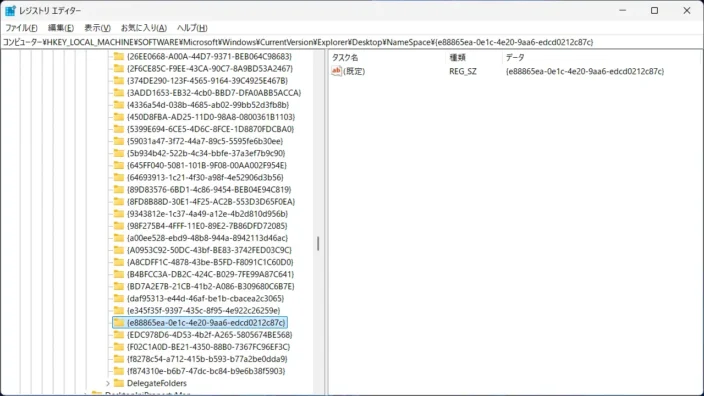Select key {EDC978D6-4D53-4b2f-A265-5805674BE568}
This screenshot has width=704, height=396.
pyautogui.click(x=209, y=334)
